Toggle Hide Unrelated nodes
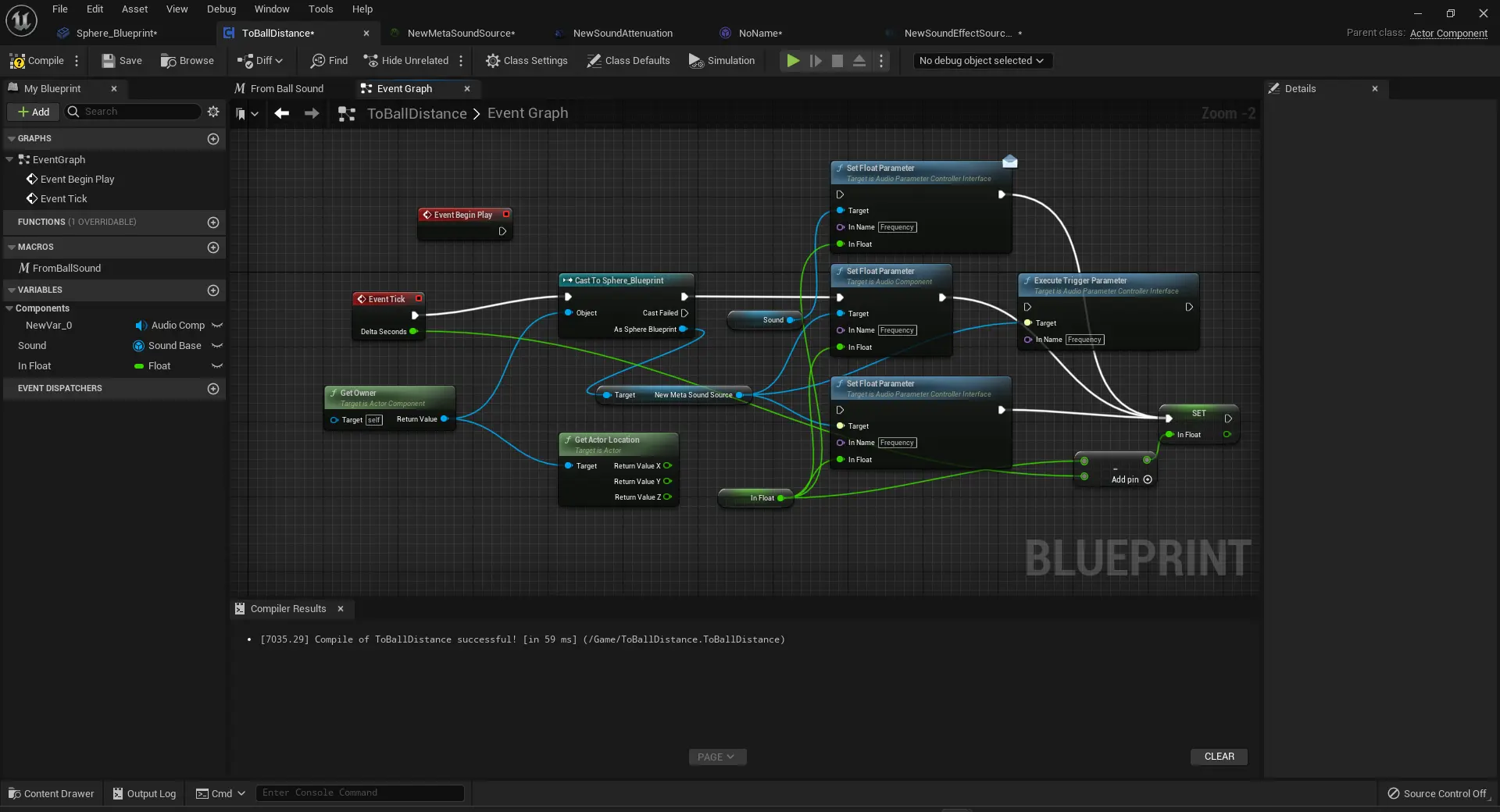 point(405,61)
